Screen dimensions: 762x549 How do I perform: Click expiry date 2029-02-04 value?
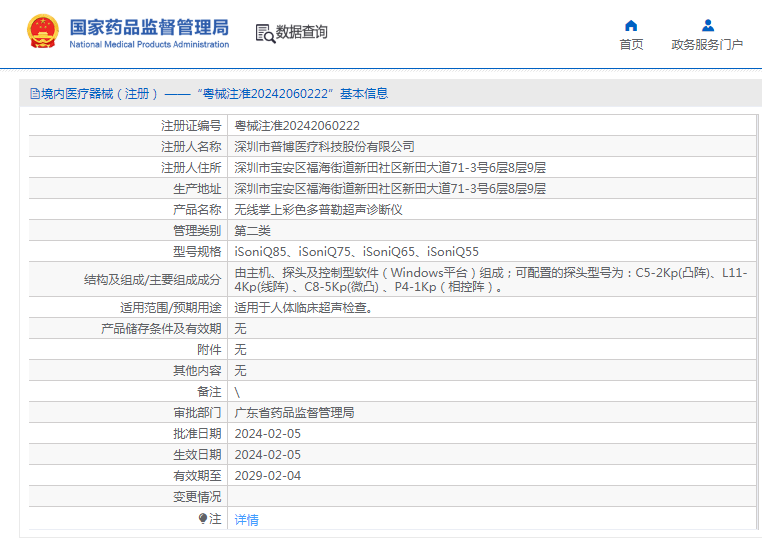[x=267, y=476]
